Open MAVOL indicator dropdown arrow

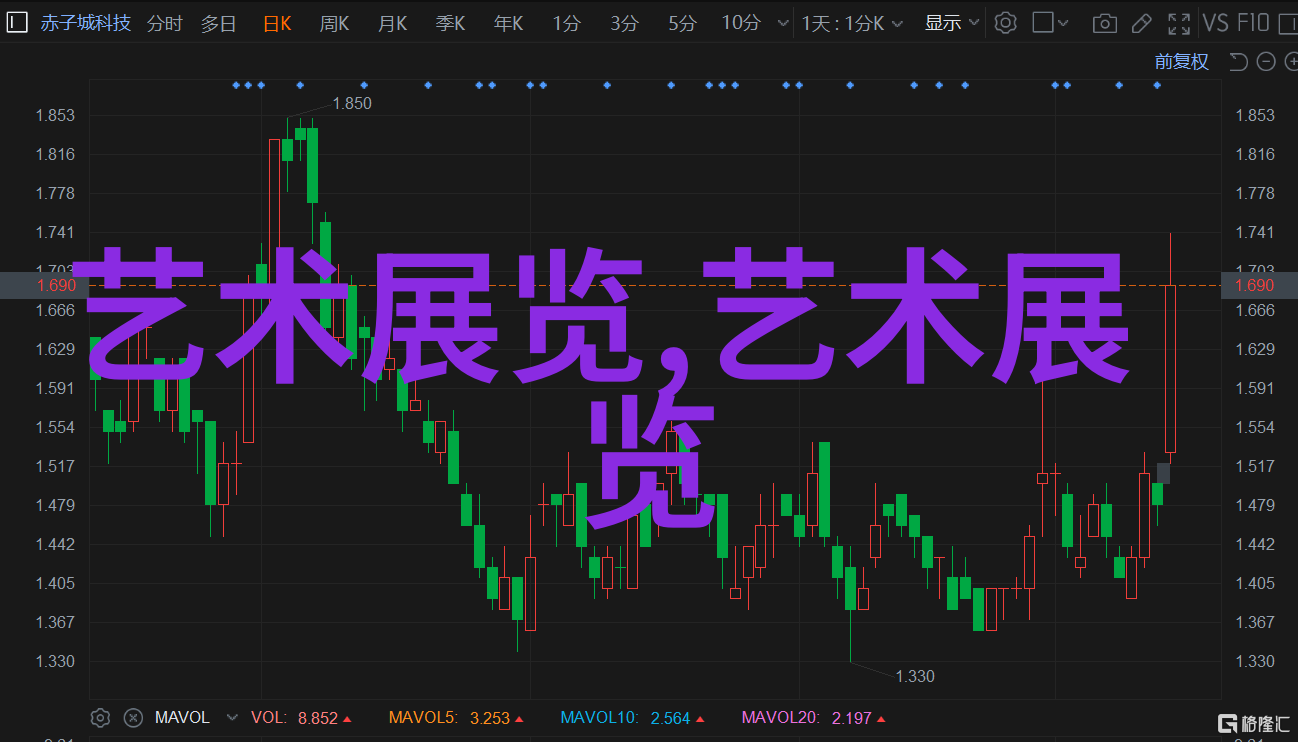pos(232,717)
